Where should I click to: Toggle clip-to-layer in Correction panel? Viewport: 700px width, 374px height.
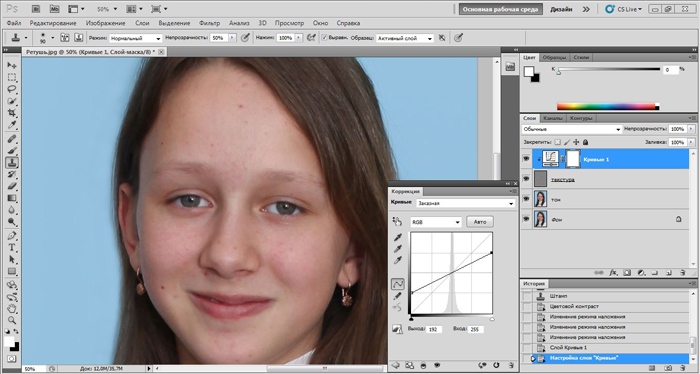tap(423, 366)
